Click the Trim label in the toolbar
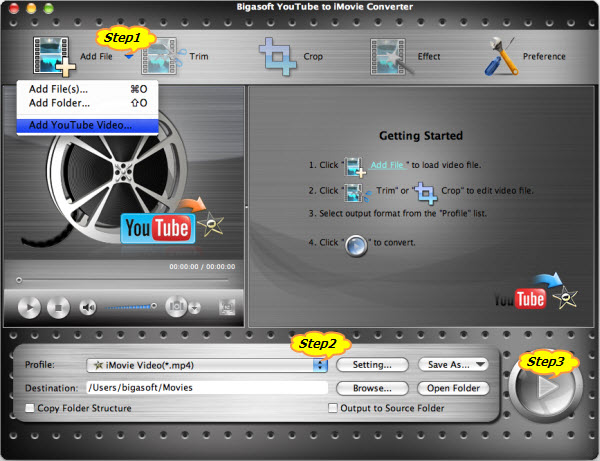The image size is (600, 461). 199,56
